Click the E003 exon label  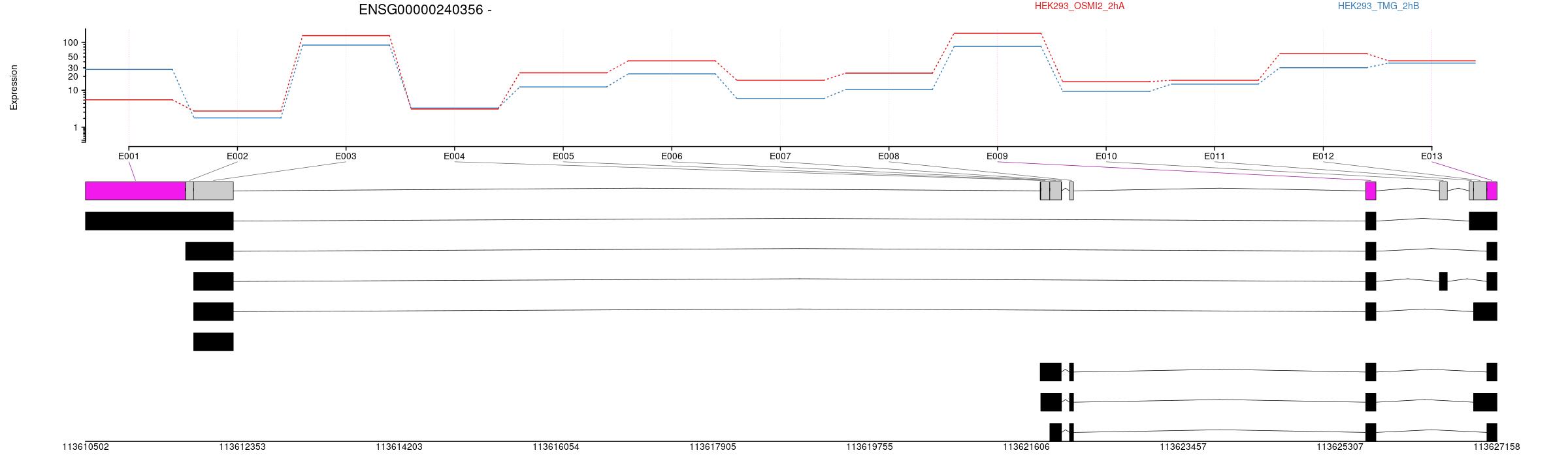point(346,156)
